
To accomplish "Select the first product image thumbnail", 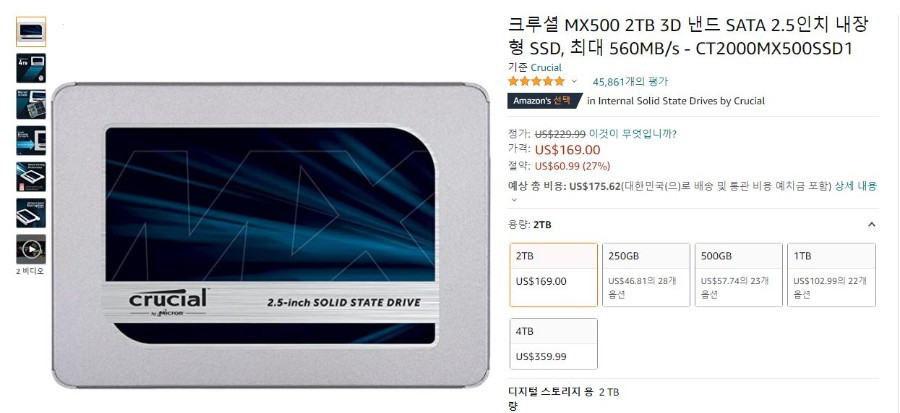I will coord(31,32).
